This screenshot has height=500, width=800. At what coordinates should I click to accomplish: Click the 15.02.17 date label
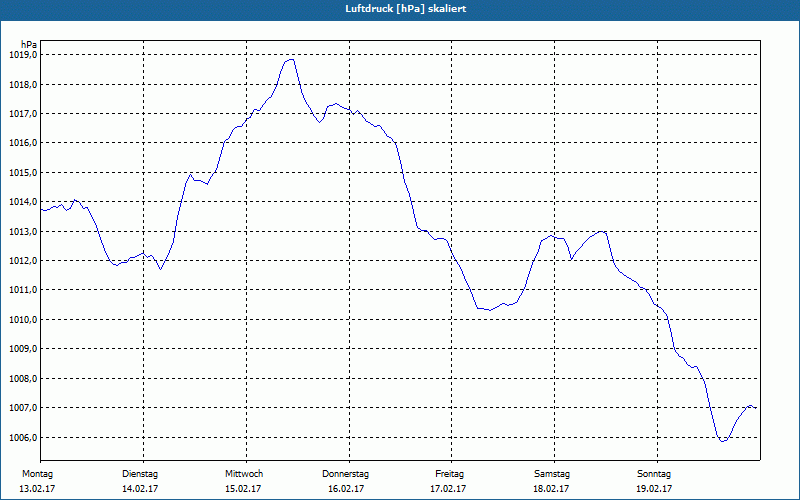[243, 489]
